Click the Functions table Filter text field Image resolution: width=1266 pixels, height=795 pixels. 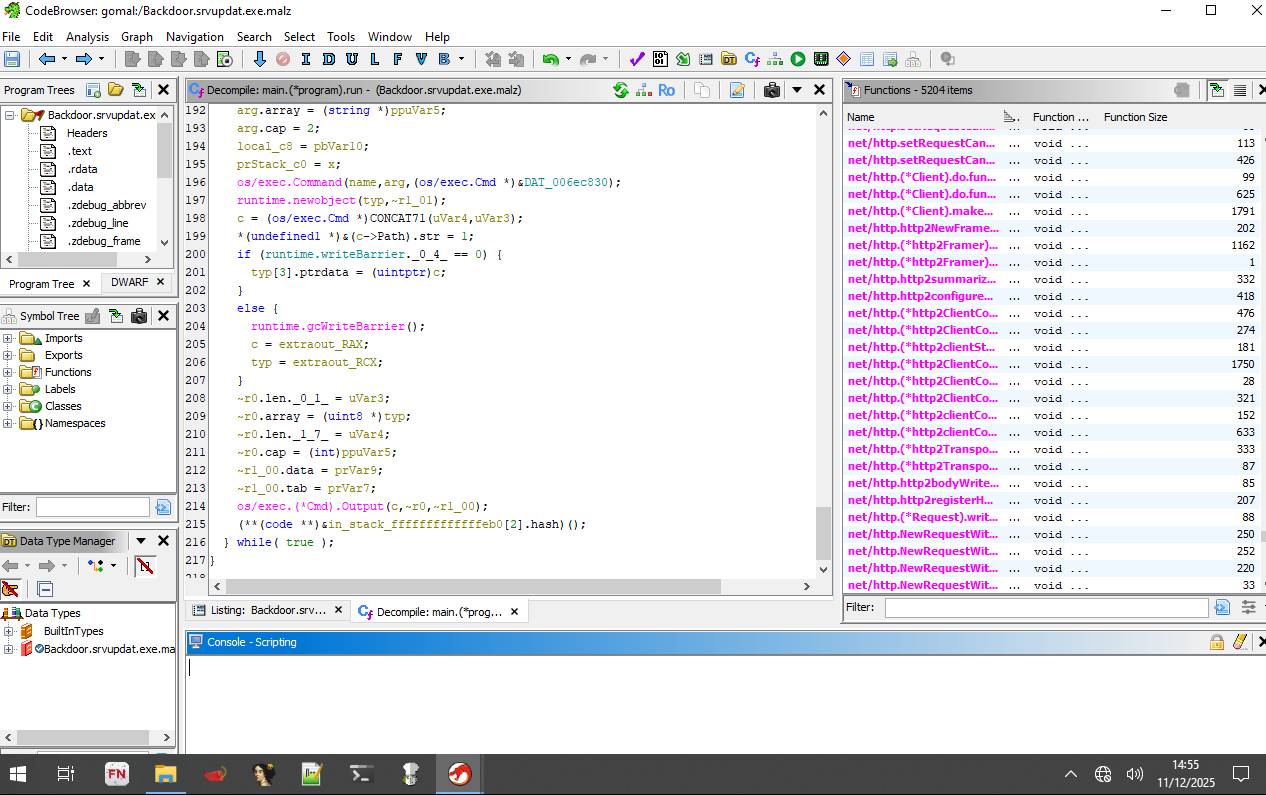click(x=1045, y=607)
